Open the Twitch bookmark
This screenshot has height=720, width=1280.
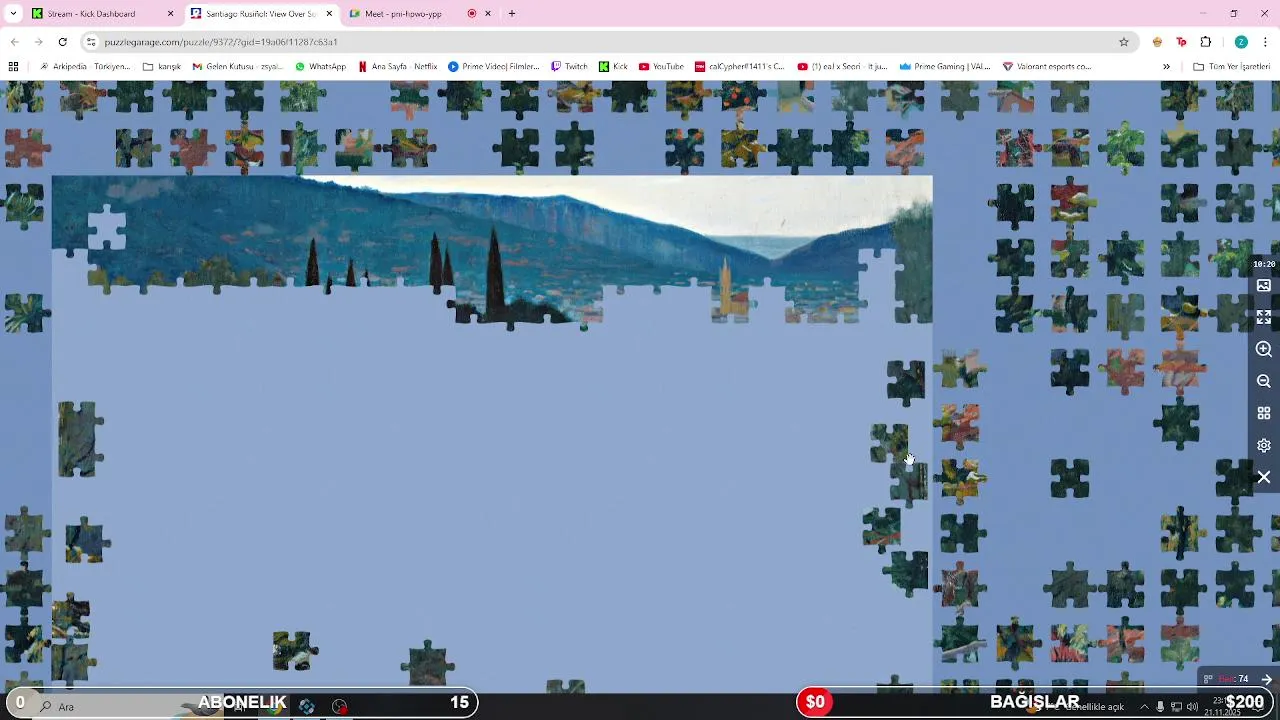[569, 66]
